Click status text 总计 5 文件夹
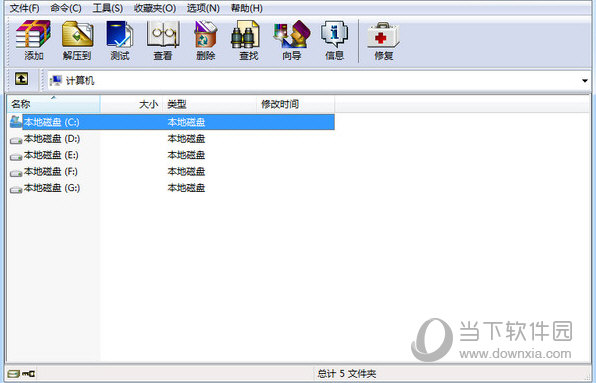The image size is (596, 383). (347, 374)
